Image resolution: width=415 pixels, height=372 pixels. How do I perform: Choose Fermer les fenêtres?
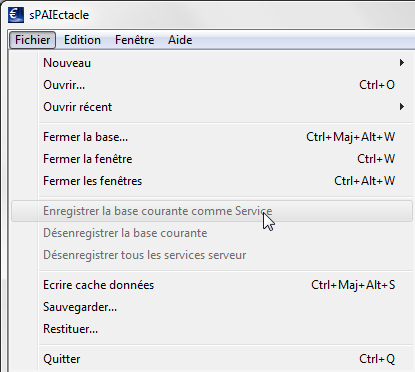[212, 181]
